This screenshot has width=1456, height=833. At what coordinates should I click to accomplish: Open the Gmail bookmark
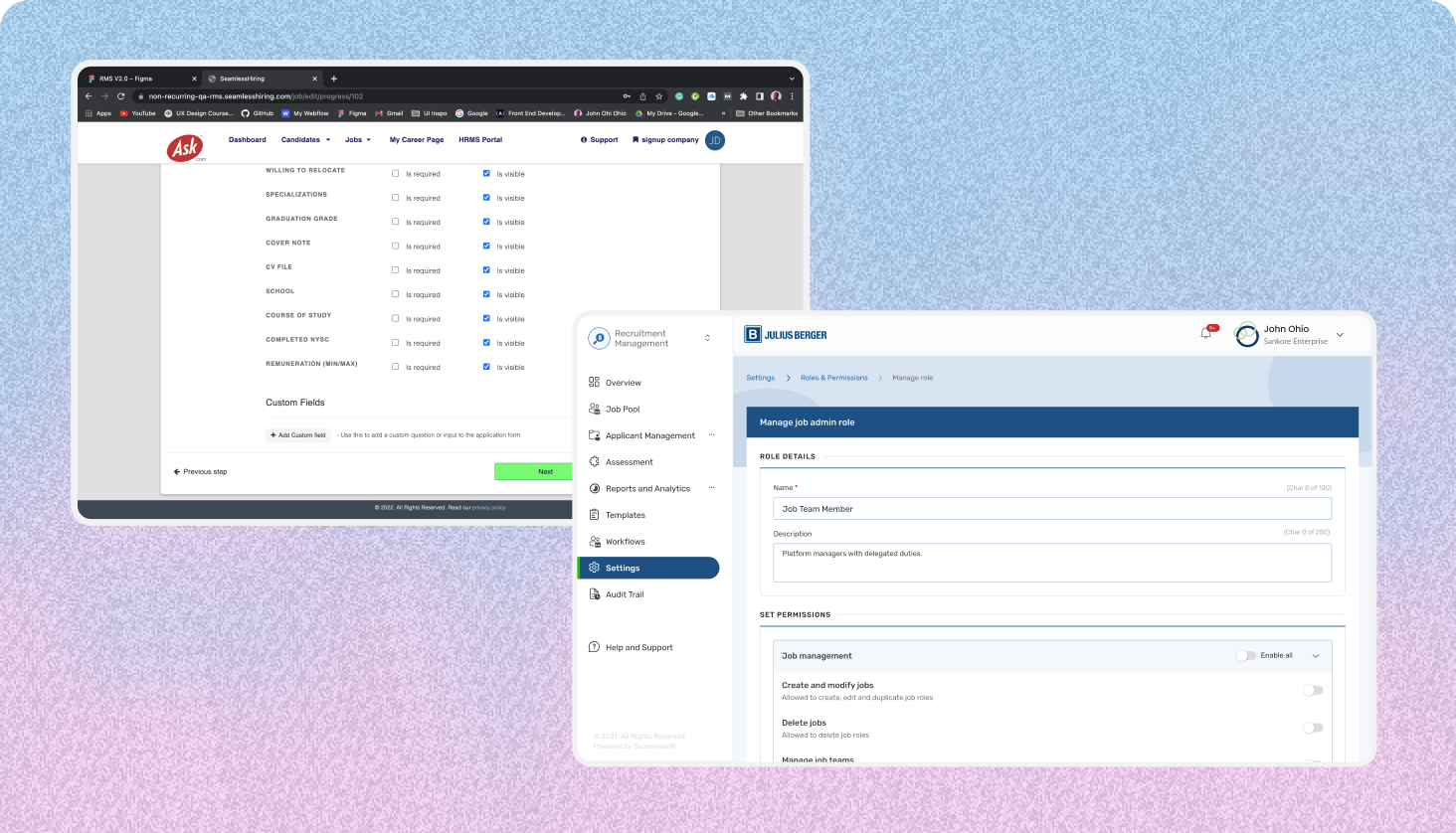coord(390,113)
